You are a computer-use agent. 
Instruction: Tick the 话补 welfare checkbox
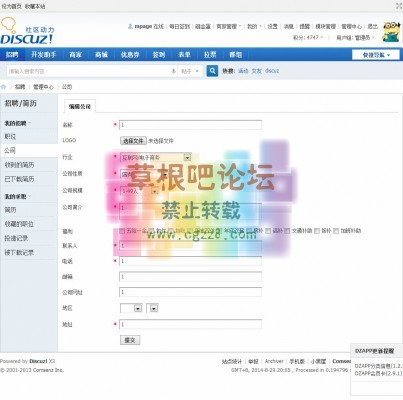click(x=268, y=231)
